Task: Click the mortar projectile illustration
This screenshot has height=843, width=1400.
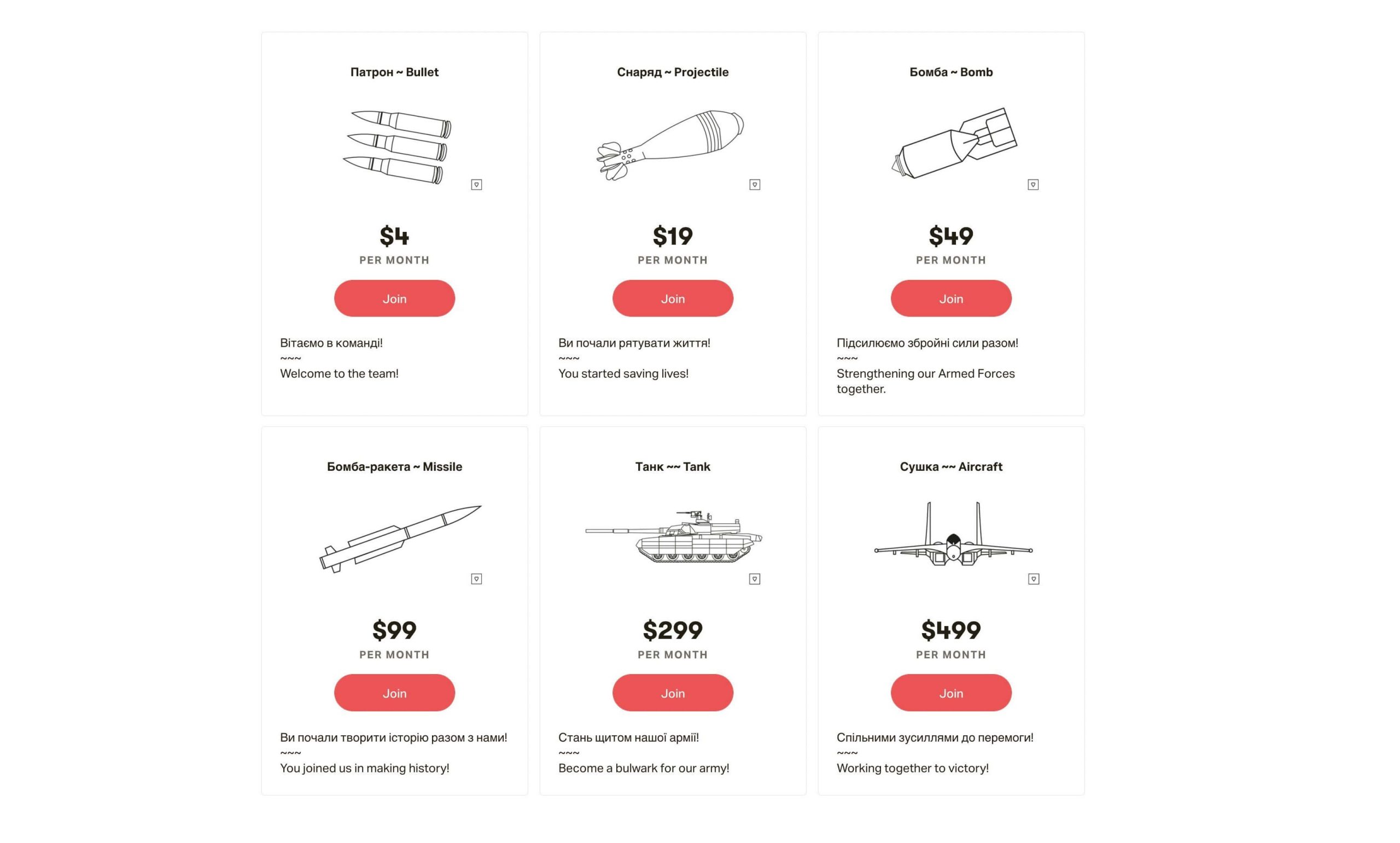Action: click(670, 144)
